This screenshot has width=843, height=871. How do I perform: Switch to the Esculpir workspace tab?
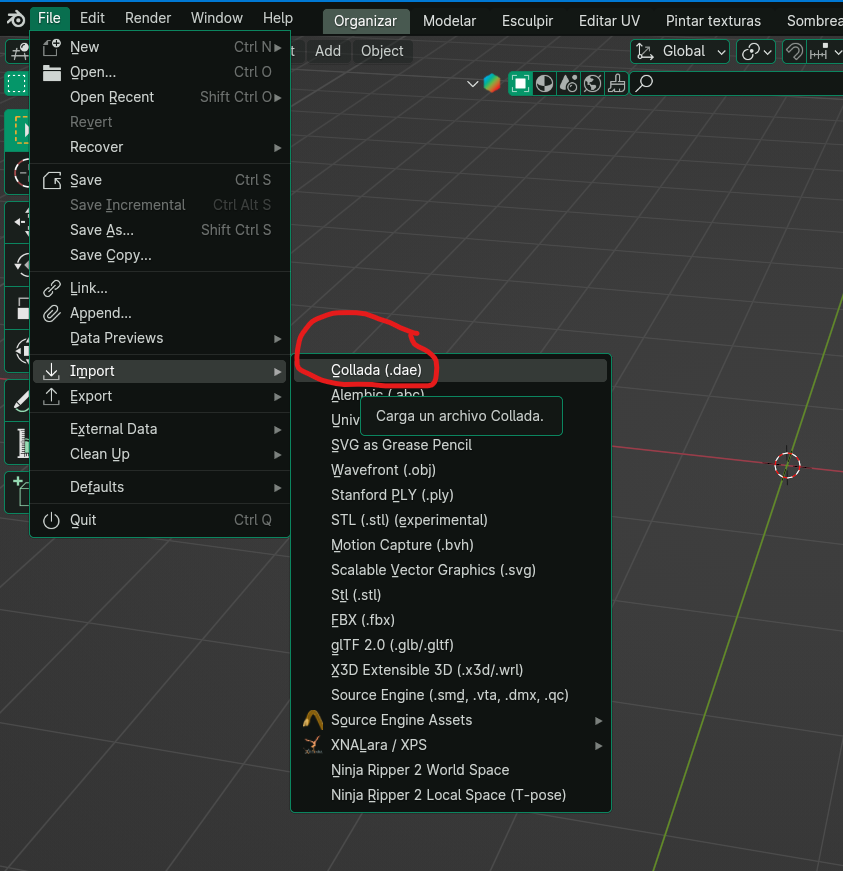coord(528,21)
